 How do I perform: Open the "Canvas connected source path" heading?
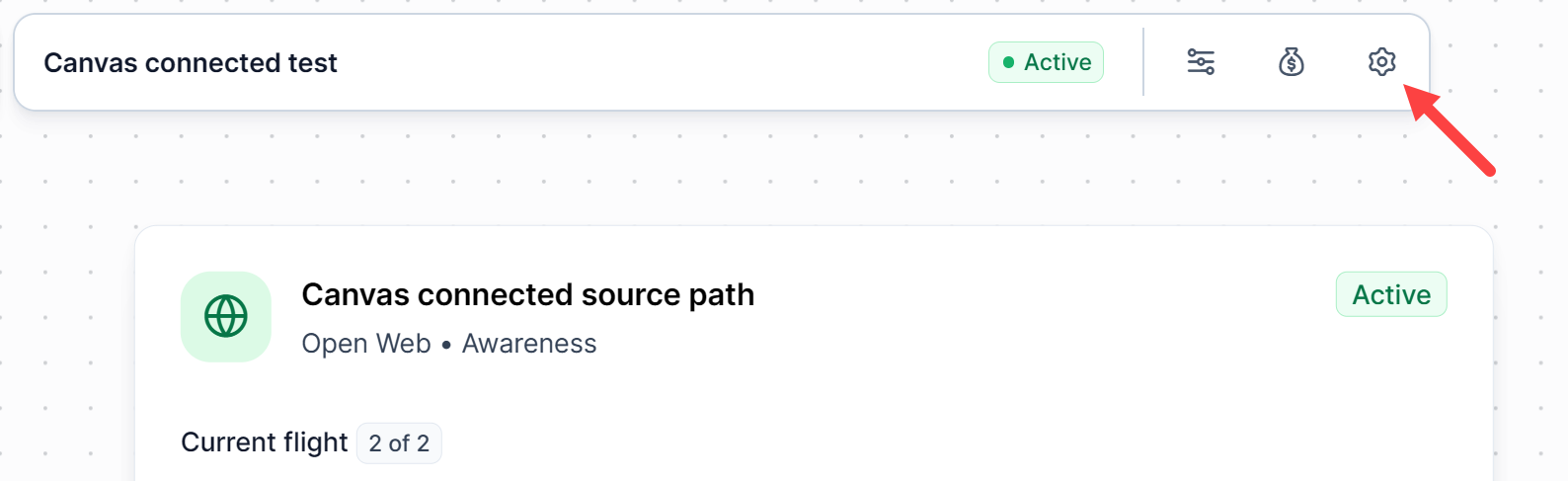527,294
